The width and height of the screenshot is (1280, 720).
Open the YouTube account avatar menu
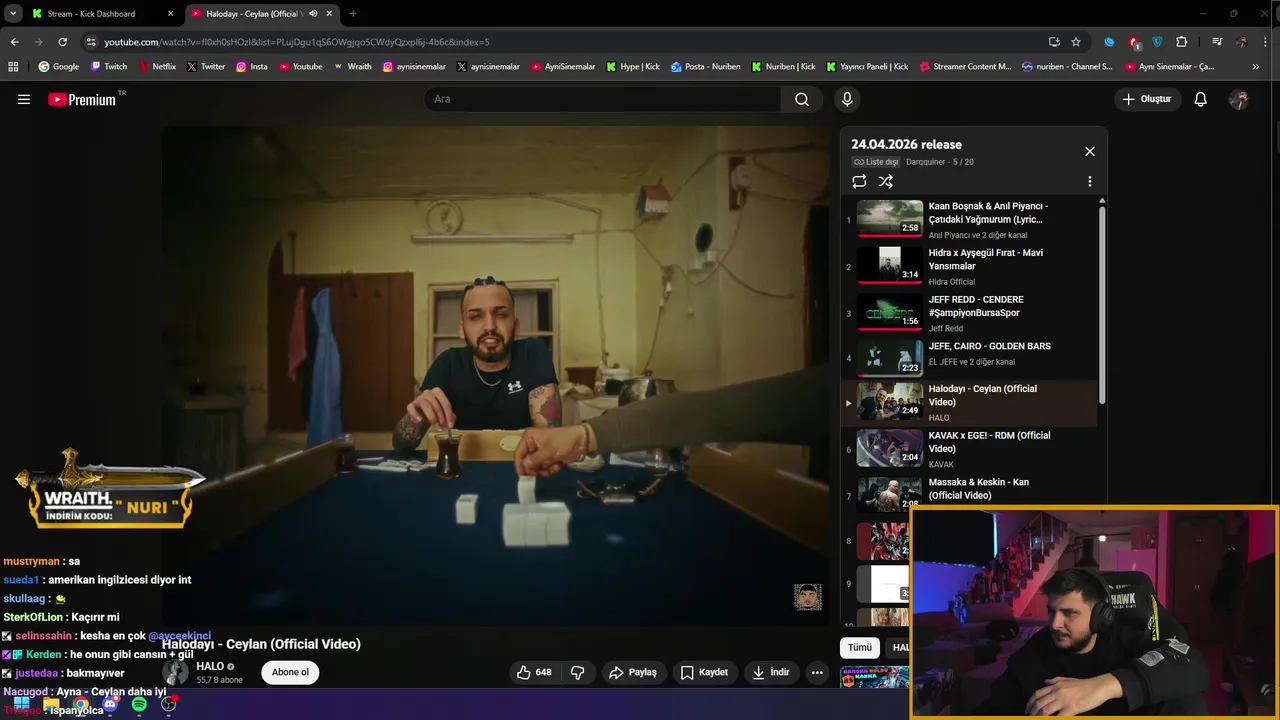coord(1239,99)
